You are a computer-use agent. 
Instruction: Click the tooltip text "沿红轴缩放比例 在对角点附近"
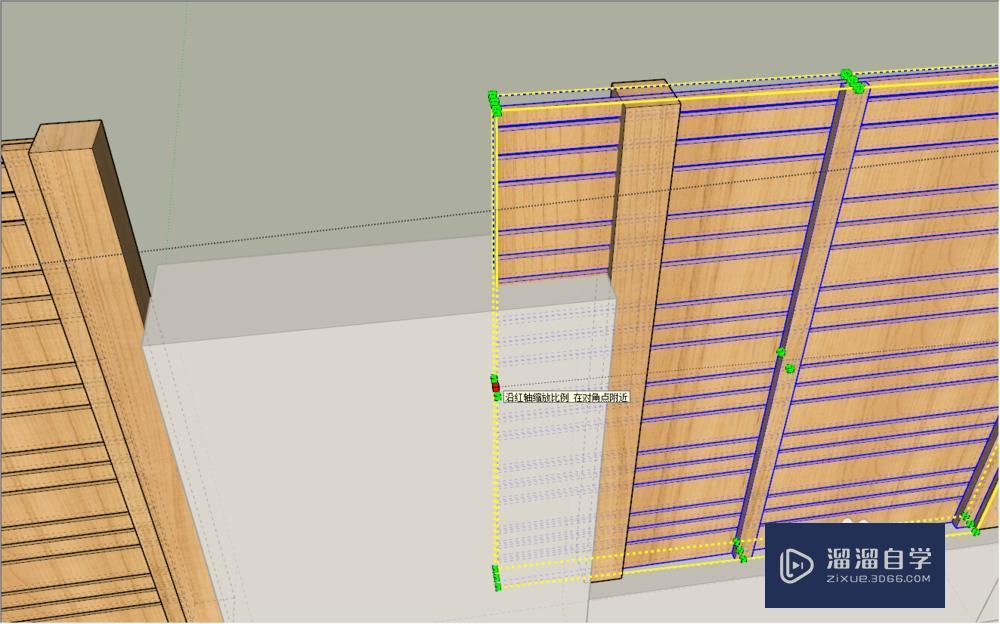coord(566,397)
